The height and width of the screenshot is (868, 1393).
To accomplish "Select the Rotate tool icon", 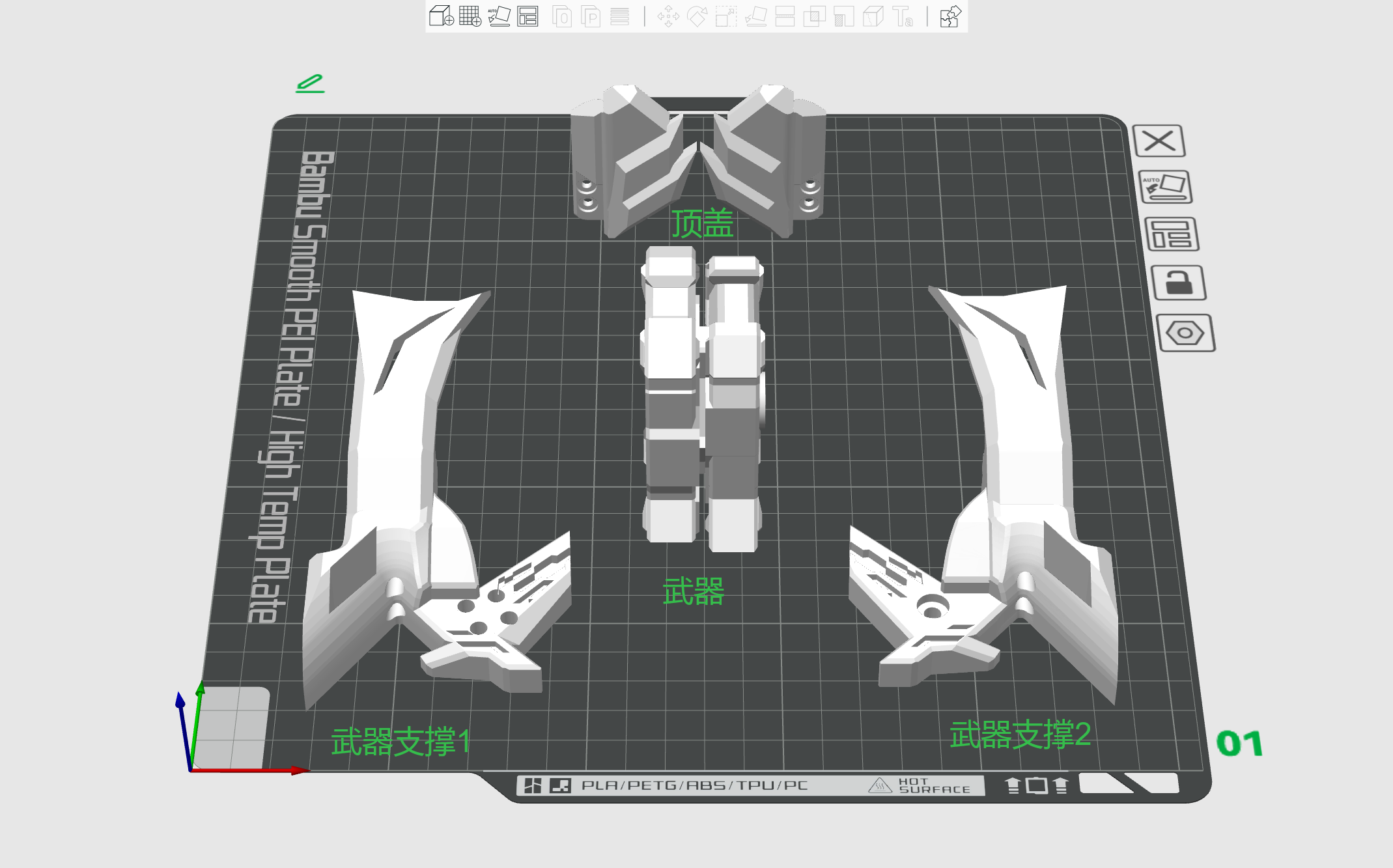I will coord(697,16).
